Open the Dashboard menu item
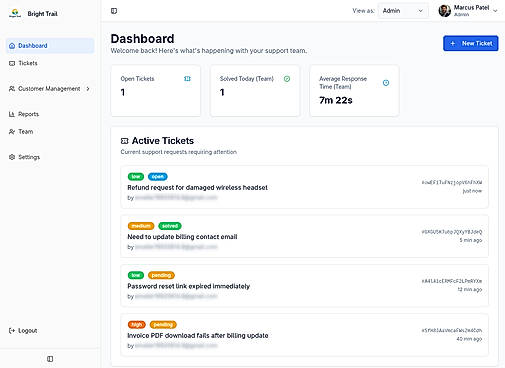 [x=50, y=46]
